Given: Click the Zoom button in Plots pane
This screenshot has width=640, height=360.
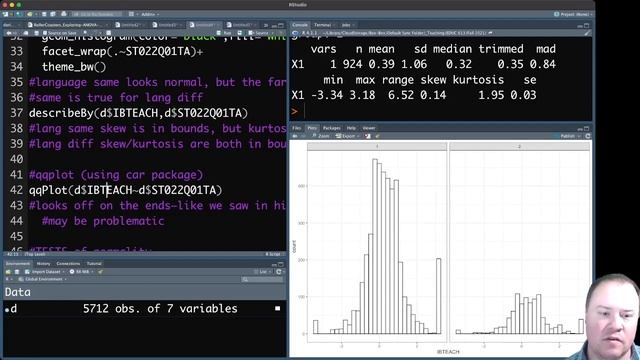Looking at the screenshot, I should tap(321, 136).
